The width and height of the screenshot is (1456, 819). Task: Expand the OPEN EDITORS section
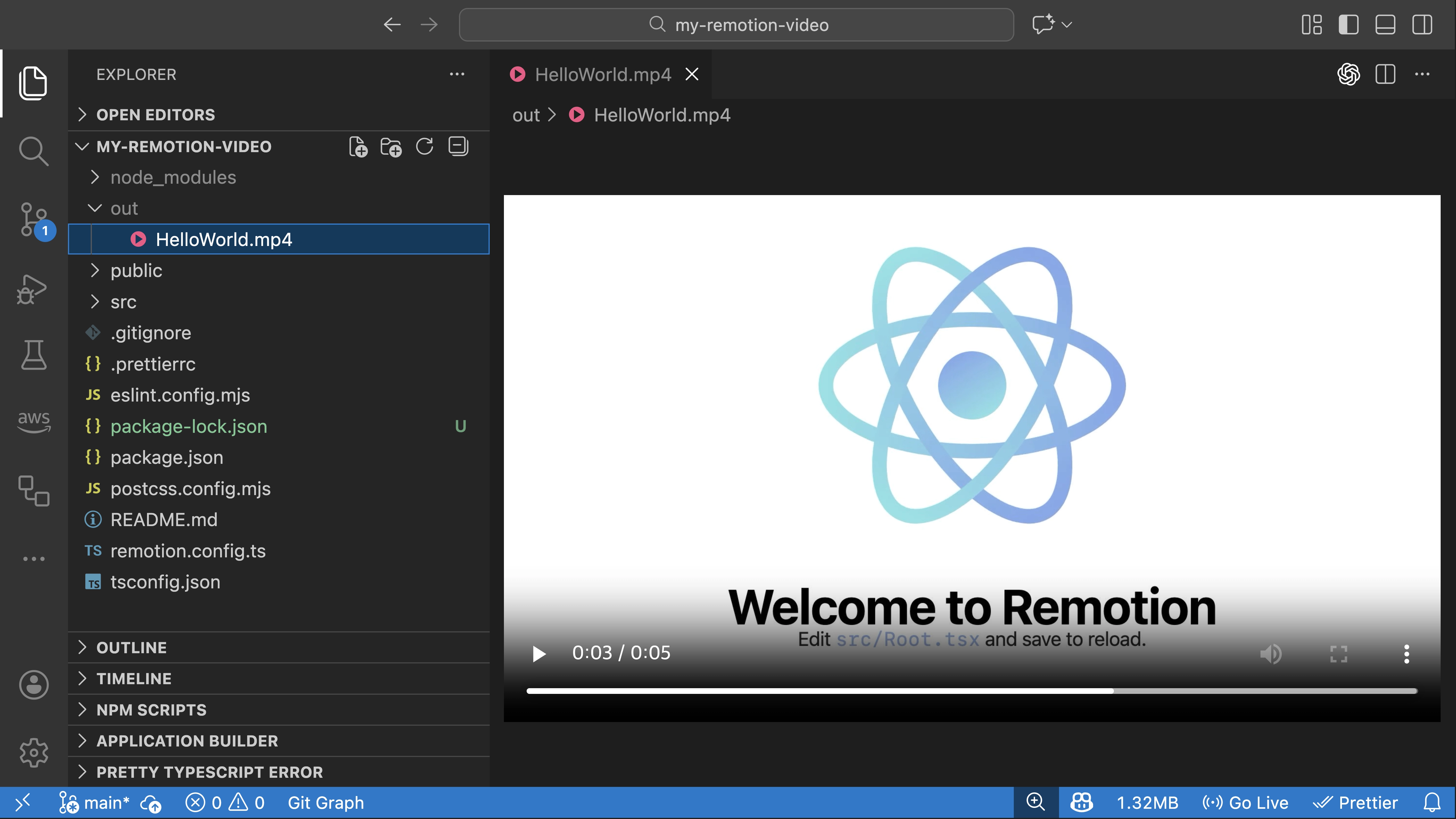tap(279, 115)
